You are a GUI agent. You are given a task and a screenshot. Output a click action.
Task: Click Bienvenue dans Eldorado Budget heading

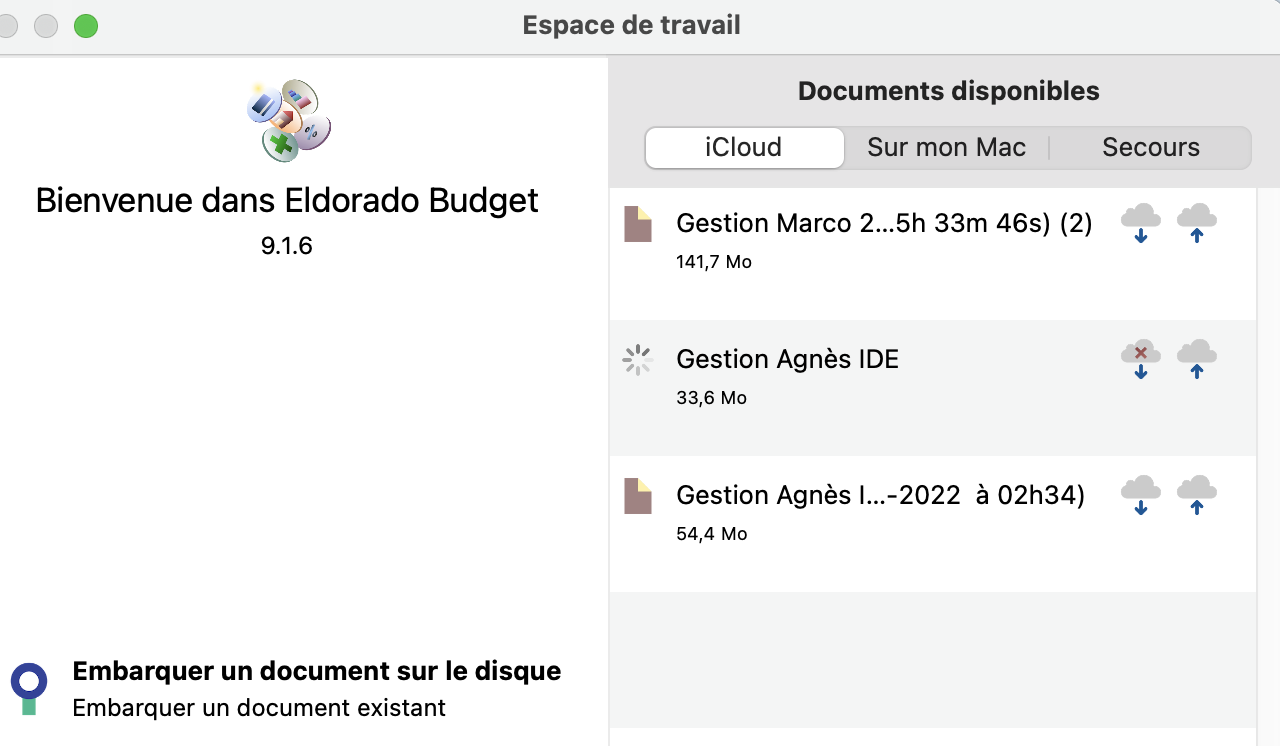pos(287,200)
